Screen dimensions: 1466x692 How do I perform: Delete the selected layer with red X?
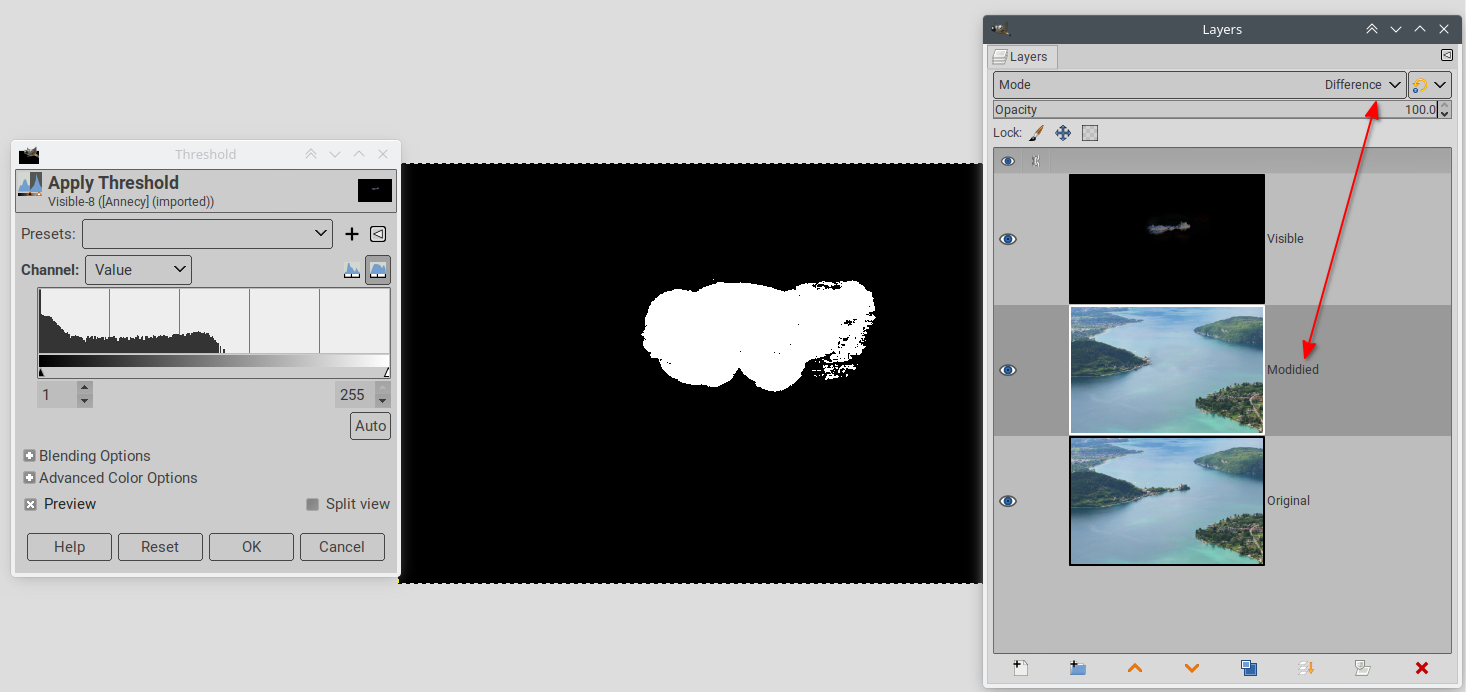[1421, 668]
